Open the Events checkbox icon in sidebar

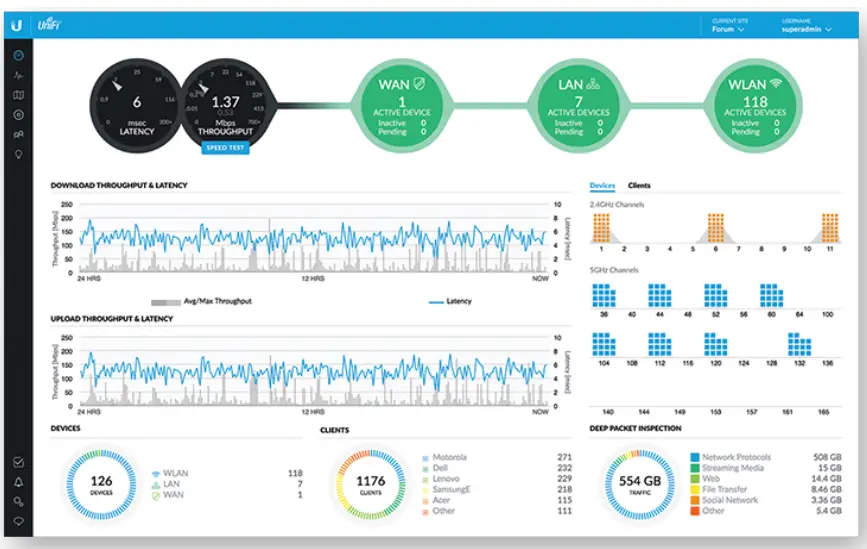coord(18,462)
